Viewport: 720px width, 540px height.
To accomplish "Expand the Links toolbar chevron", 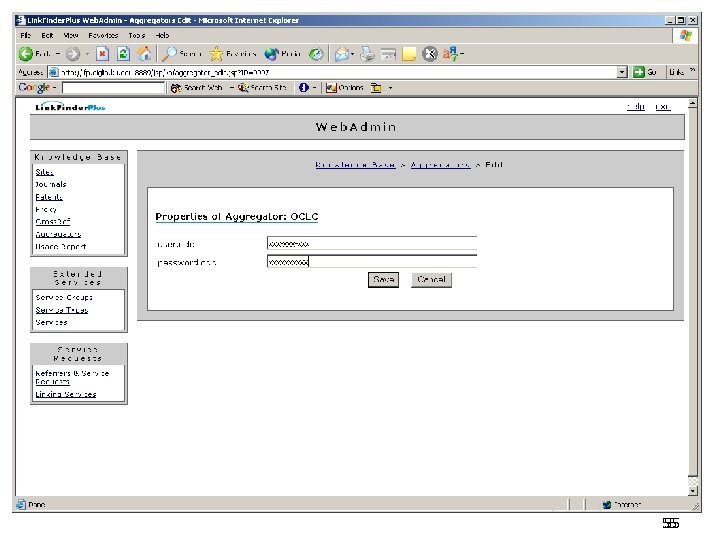I will pyautogui.click(x=692, y=71).
